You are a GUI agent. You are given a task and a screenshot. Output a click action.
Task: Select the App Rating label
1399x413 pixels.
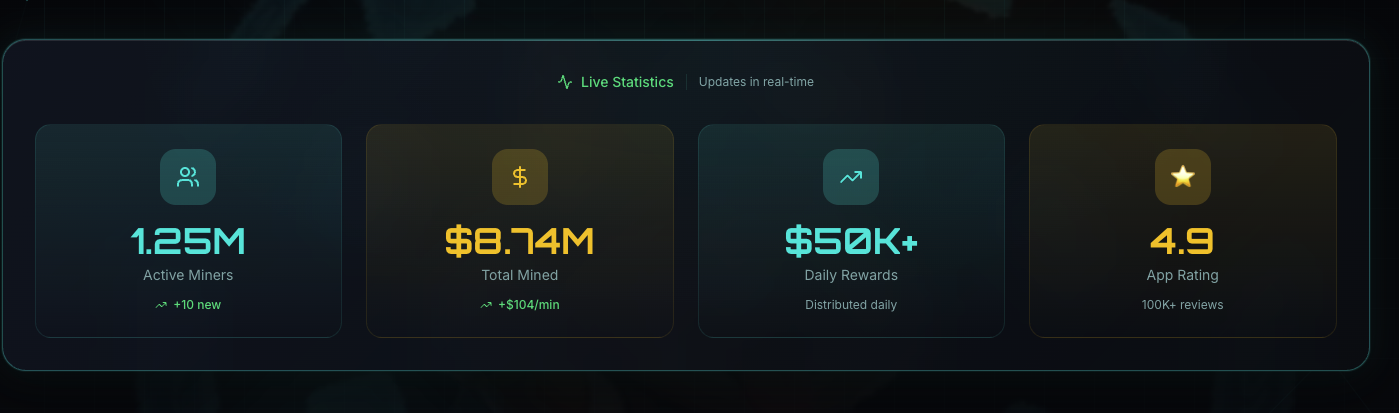coord(1182,275)
